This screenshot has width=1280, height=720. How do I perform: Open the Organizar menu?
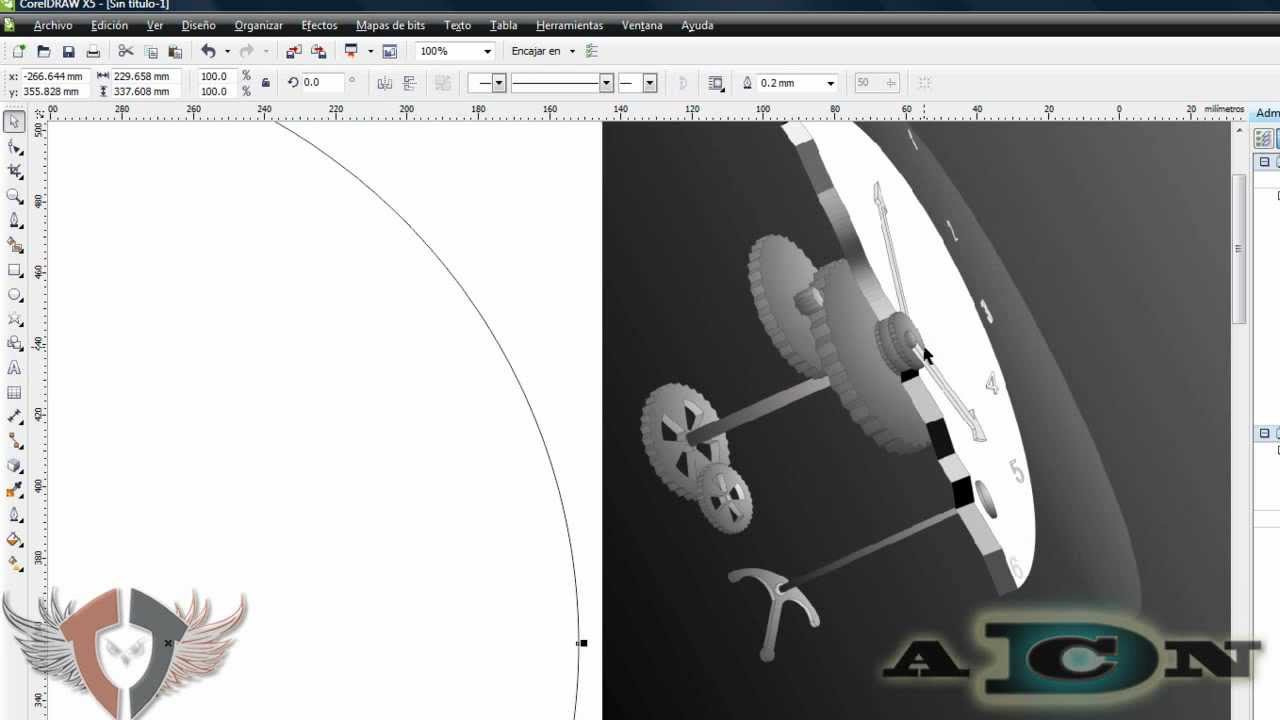(x=258, y=25)
